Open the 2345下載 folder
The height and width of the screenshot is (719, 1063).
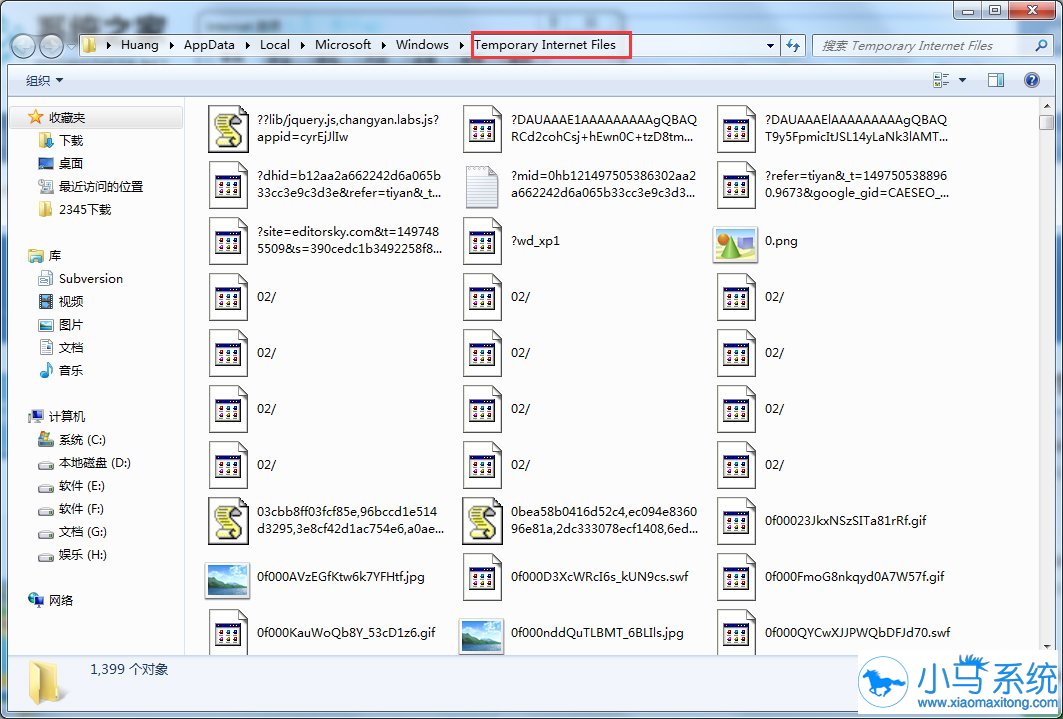(75, 210)
